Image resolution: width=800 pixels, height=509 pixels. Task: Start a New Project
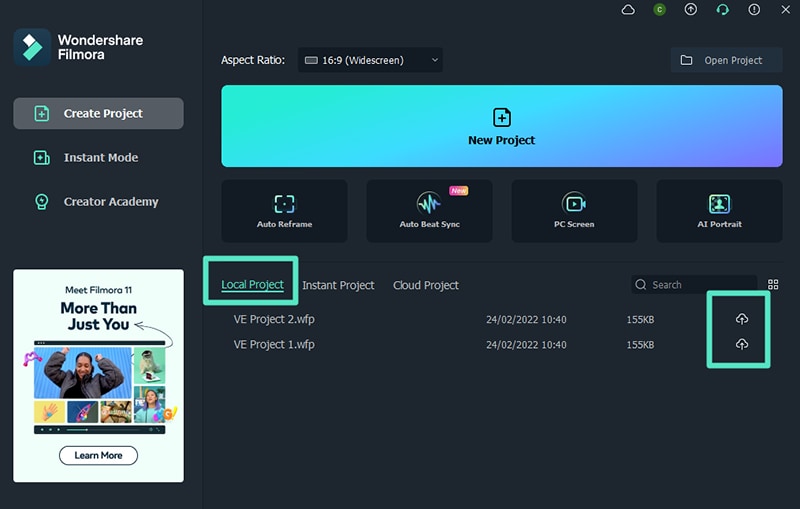502,126
